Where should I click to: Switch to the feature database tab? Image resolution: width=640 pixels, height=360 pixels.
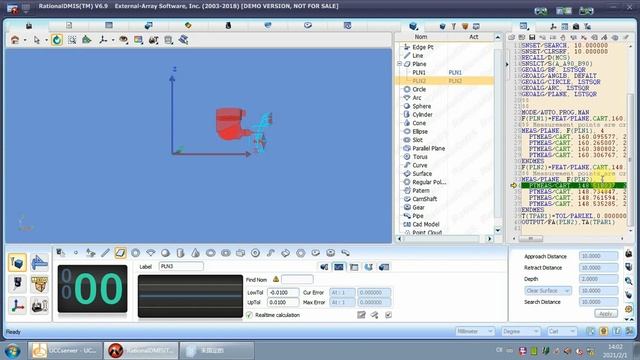[413, 26]
